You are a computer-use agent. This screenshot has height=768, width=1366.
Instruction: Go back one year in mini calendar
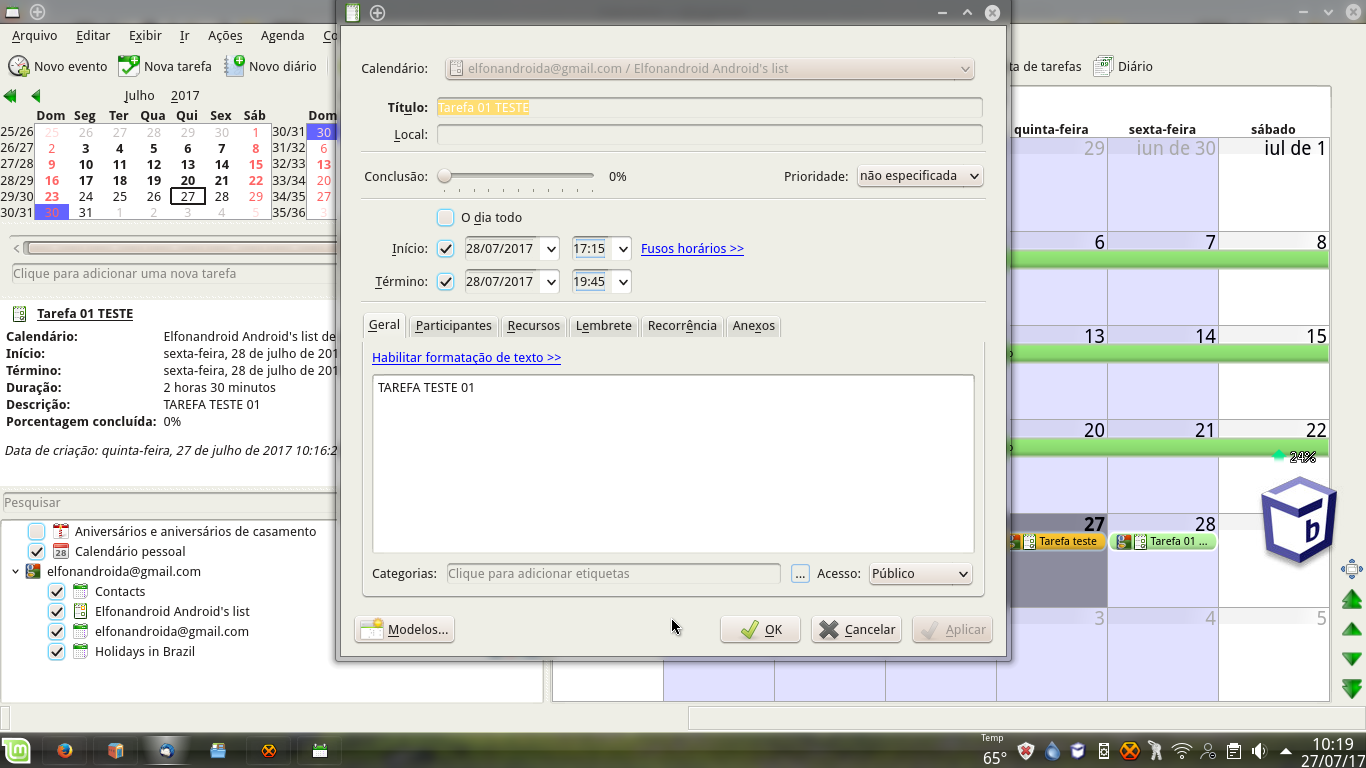tap(11, 96)
